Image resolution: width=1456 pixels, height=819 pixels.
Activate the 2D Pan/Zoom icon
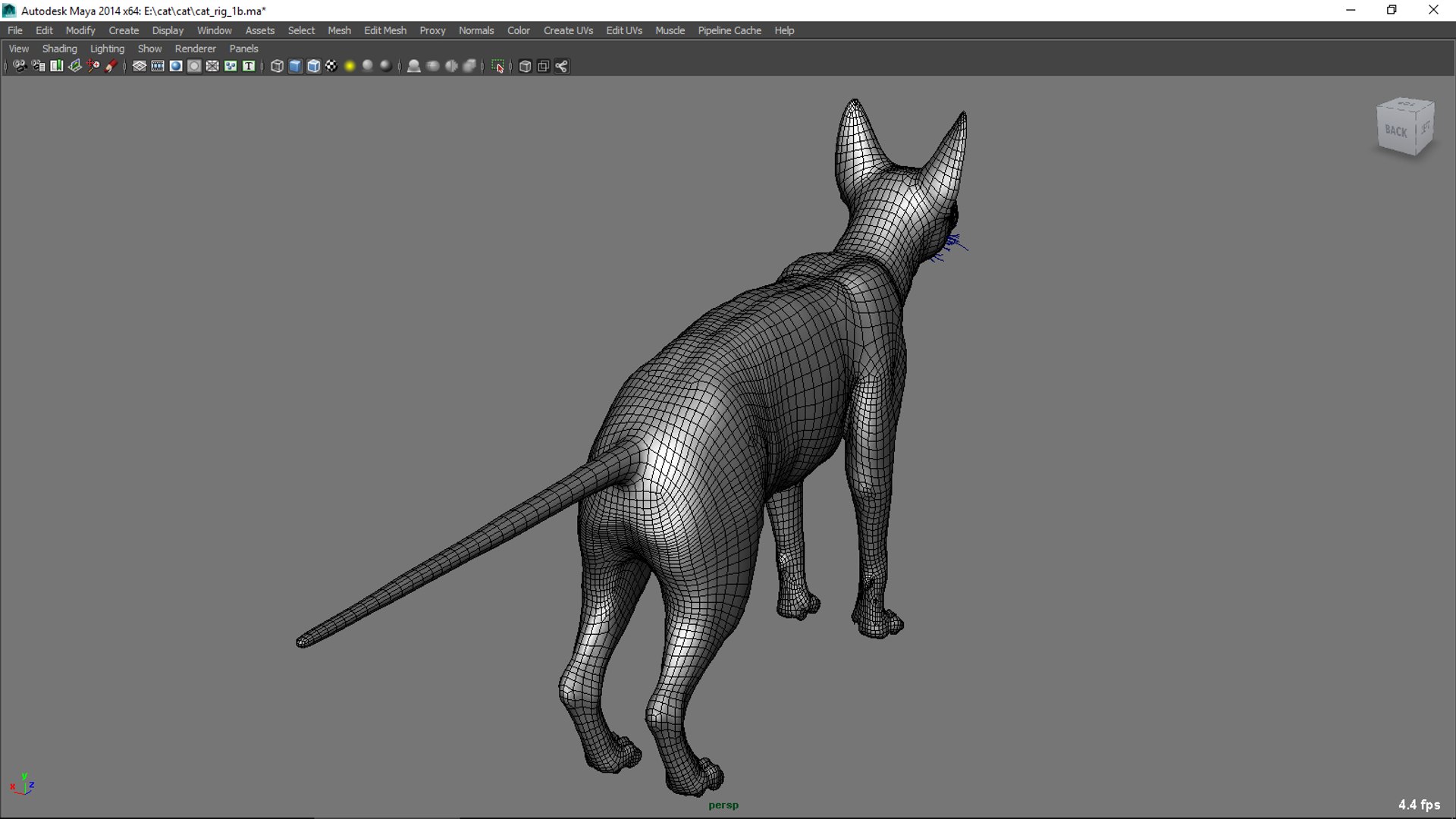[93, 66]
